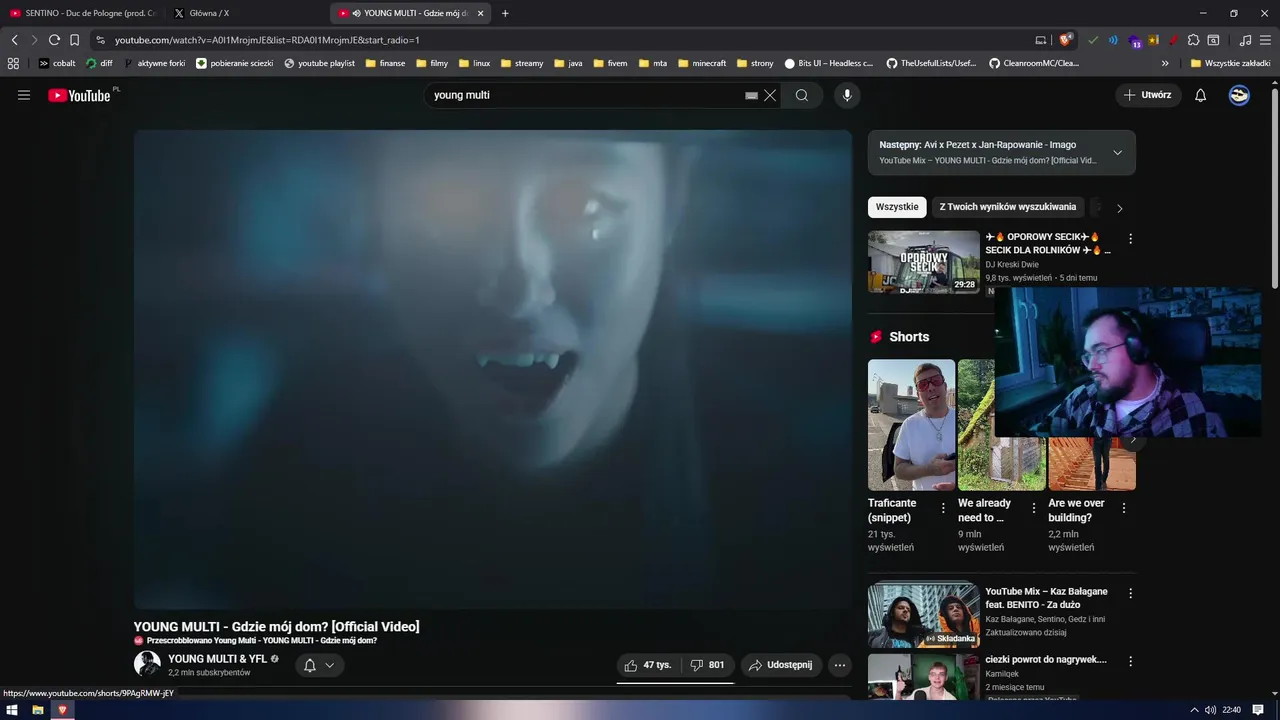Viewport: 1280px width, 720px height.
Task: Open the on-screen keyboard icon in search box
Action: coord(751,95)
